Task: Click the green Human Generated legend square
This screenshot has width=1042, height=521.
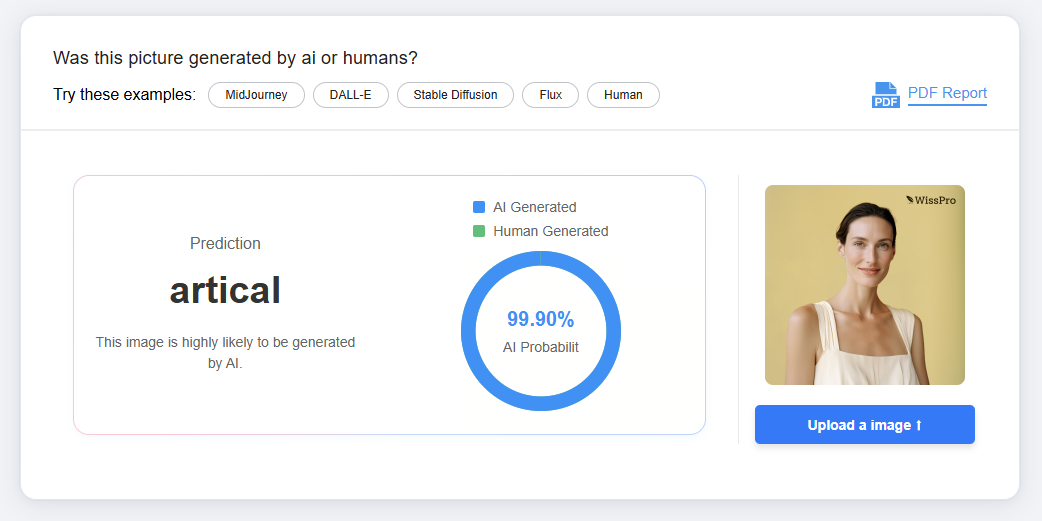Action: pyautogui.click(x=479, y=231)
